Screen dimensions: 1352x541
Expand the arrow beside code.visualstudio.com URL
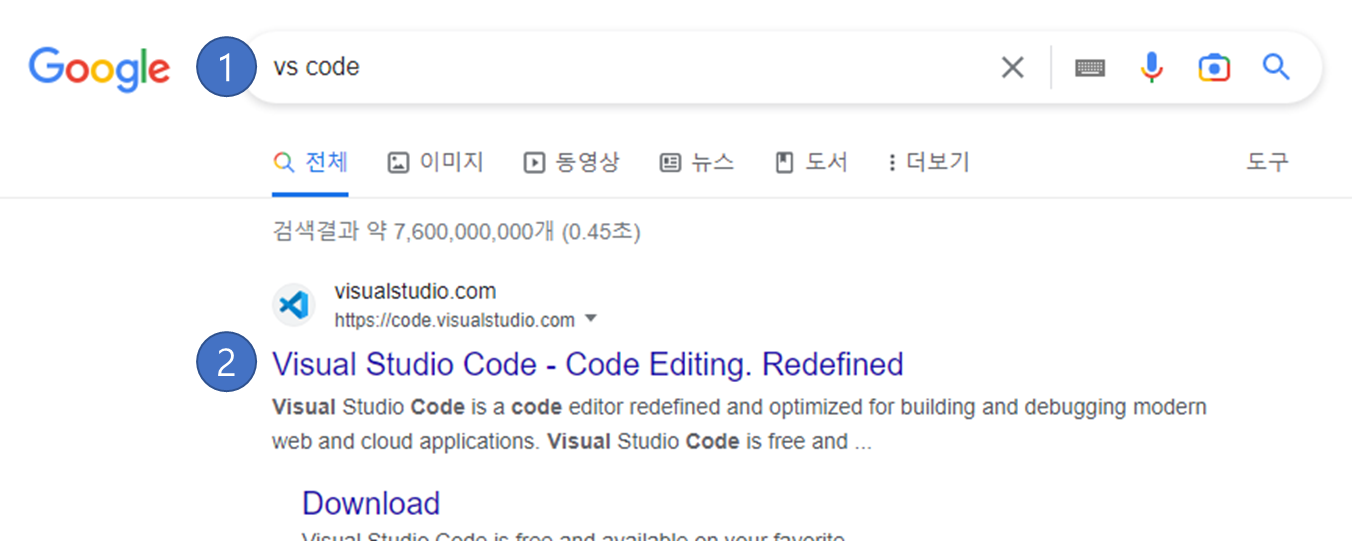[590, 320]
